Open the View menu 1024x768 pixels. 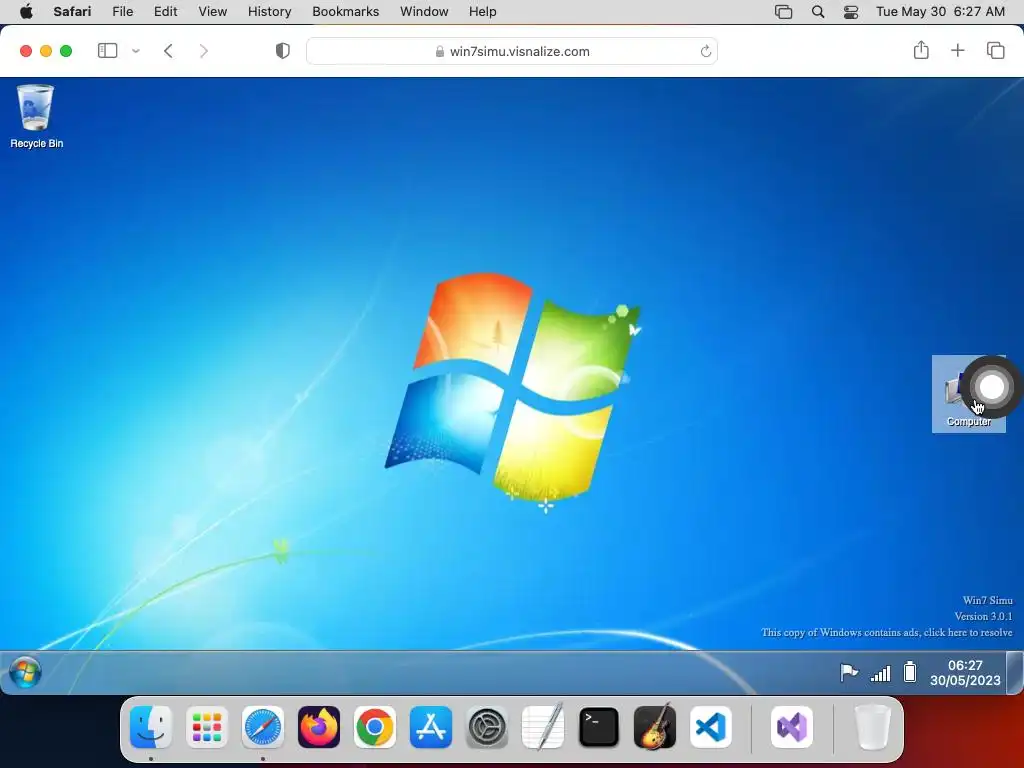click(212, 11)
